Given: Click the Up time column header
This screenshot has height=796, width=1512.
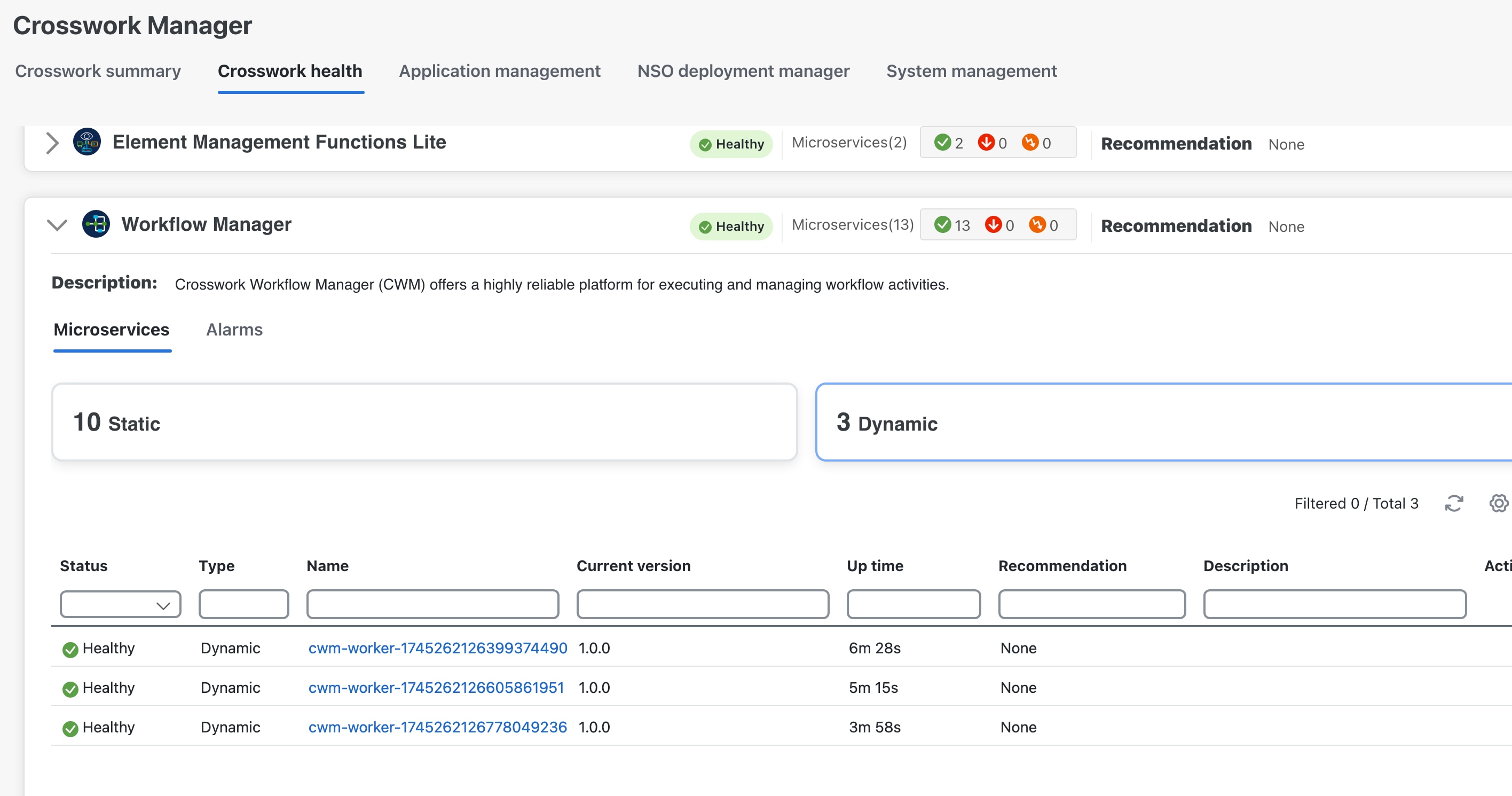Looking at the screenshot, I should click(875, 566).
